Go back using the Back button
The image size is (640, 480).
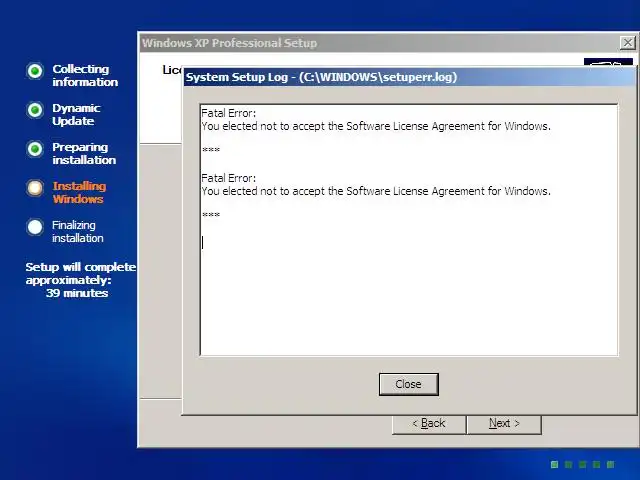[429, 424]
